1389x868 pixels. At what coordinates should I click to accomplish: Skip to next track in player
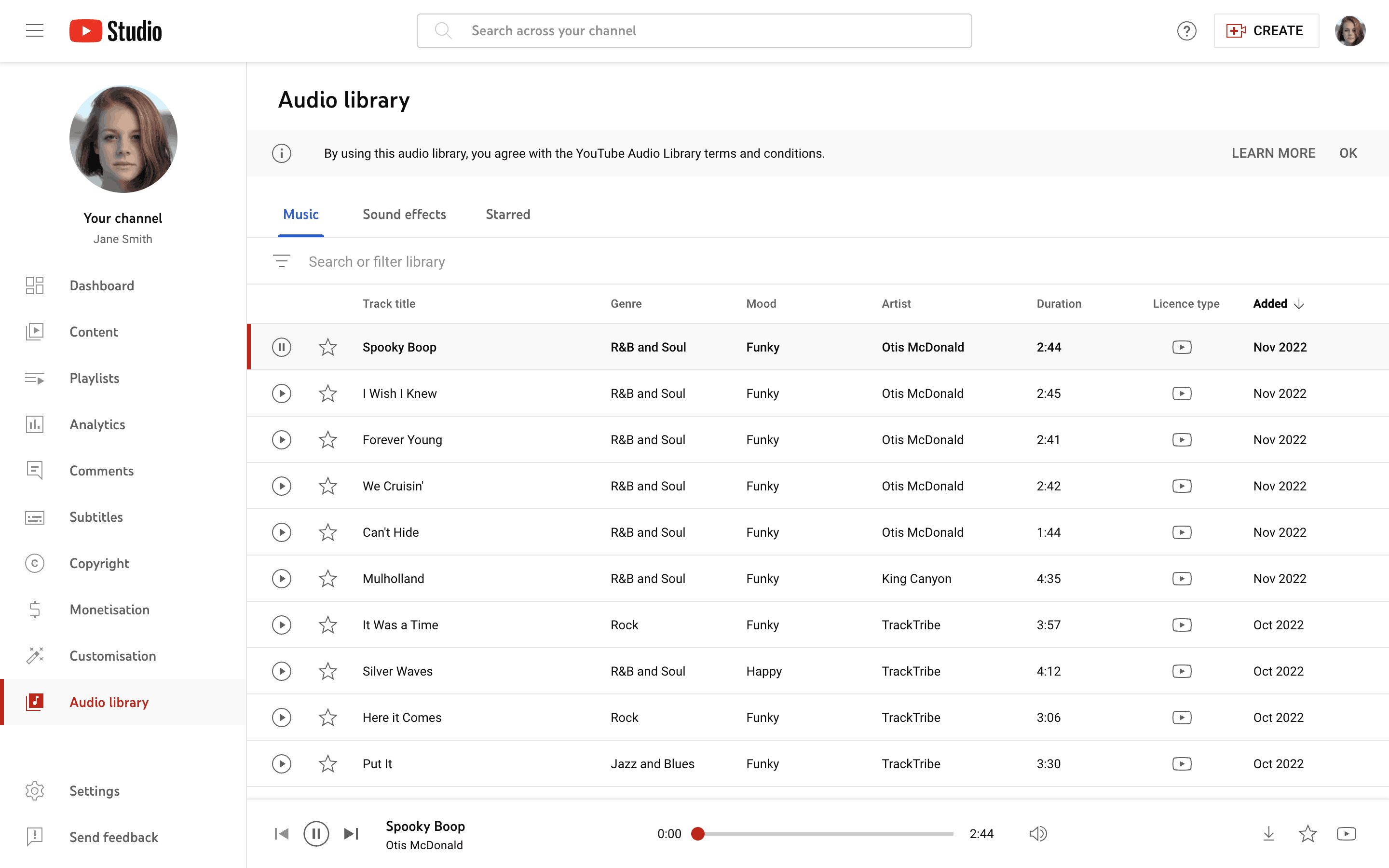351,834
